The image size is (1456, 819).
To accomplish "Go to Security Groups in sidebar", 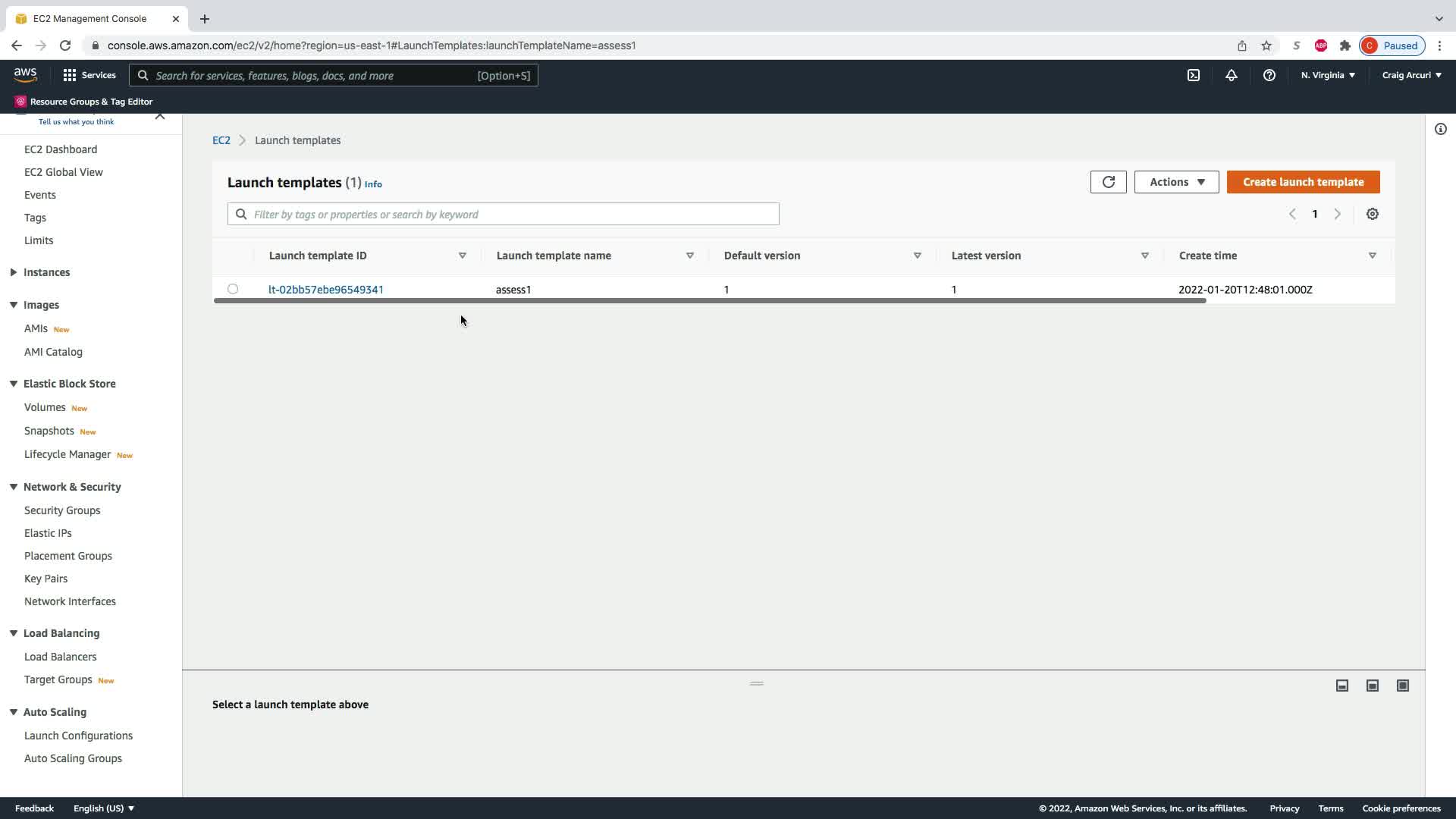I will 62,510.
